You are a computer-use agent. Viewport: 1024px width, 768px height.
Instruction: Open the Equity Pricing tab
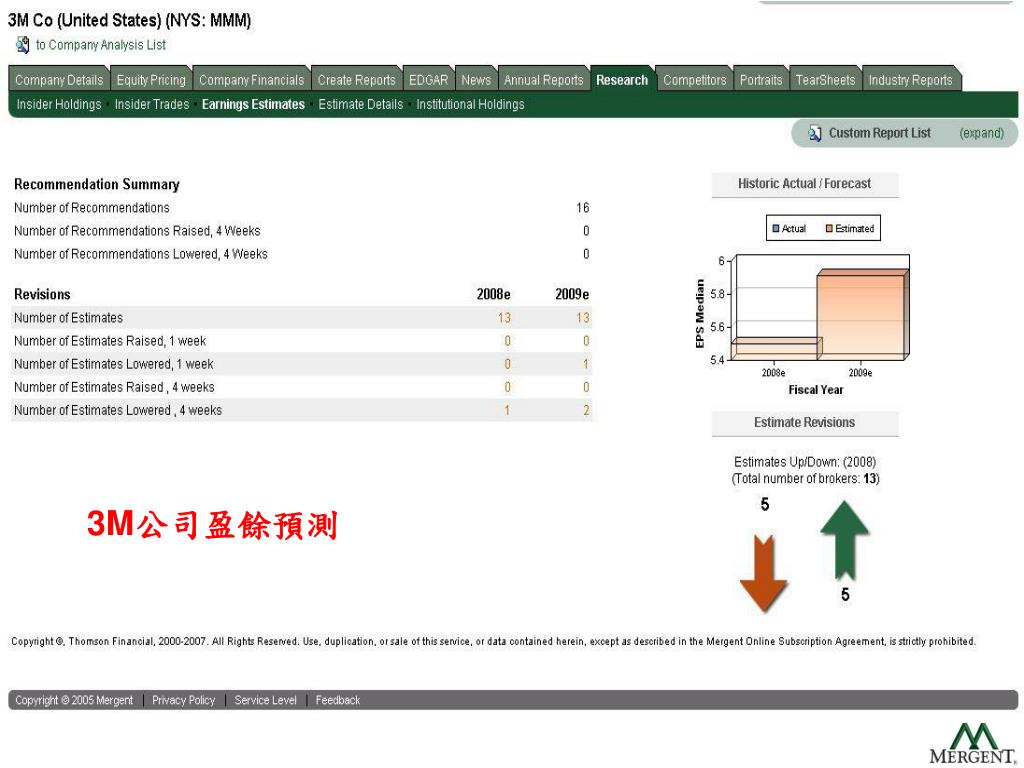tap(151, 80)
